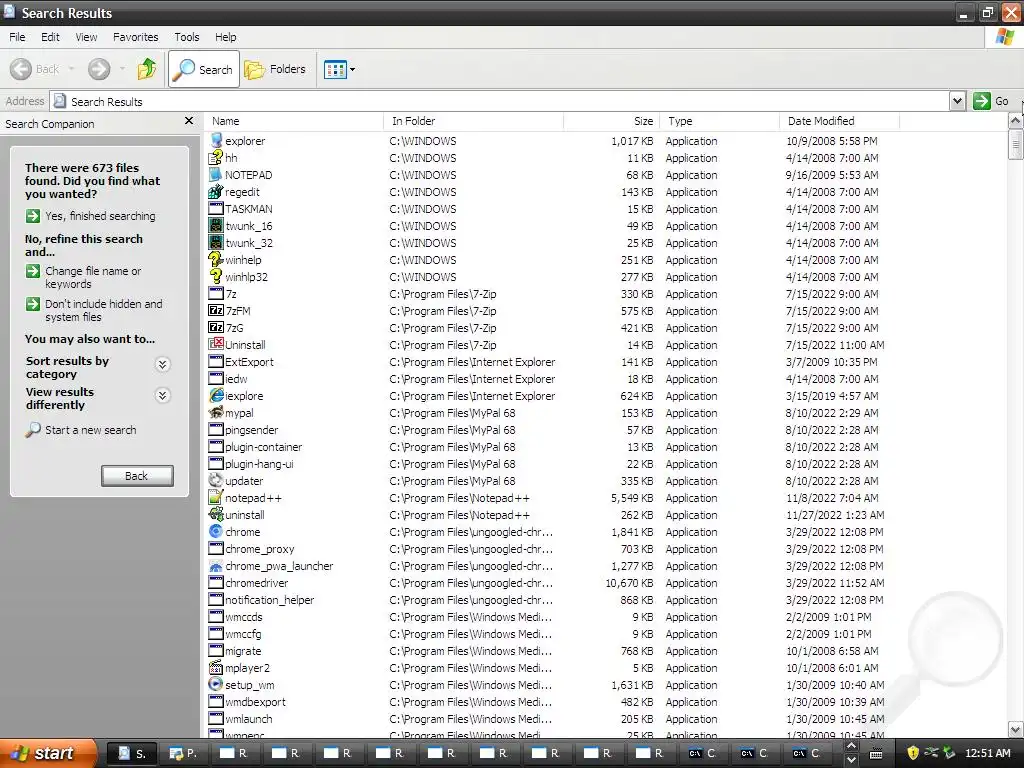
Task: Sort by the Type column header
Action: point(720,121)
